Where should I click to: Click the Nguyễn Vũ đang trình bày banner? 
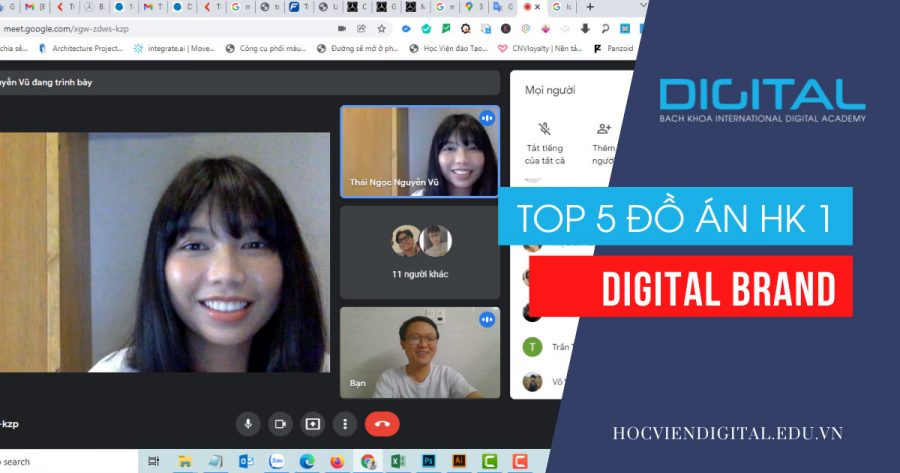point(250,83)
